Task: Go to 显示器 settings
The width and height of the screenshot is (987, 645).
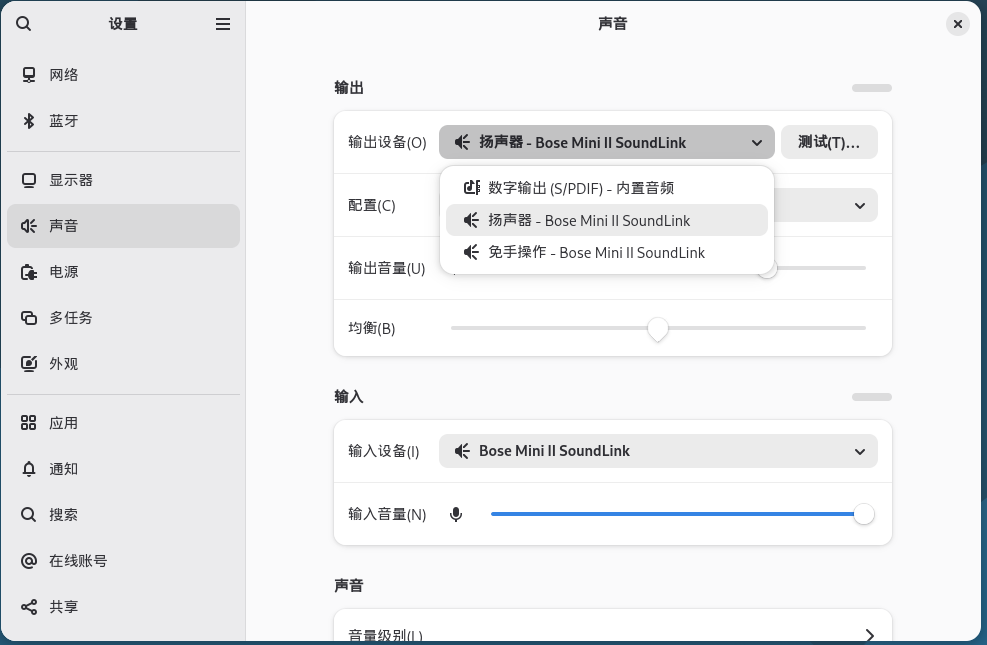Action: [x=123, y=181]
